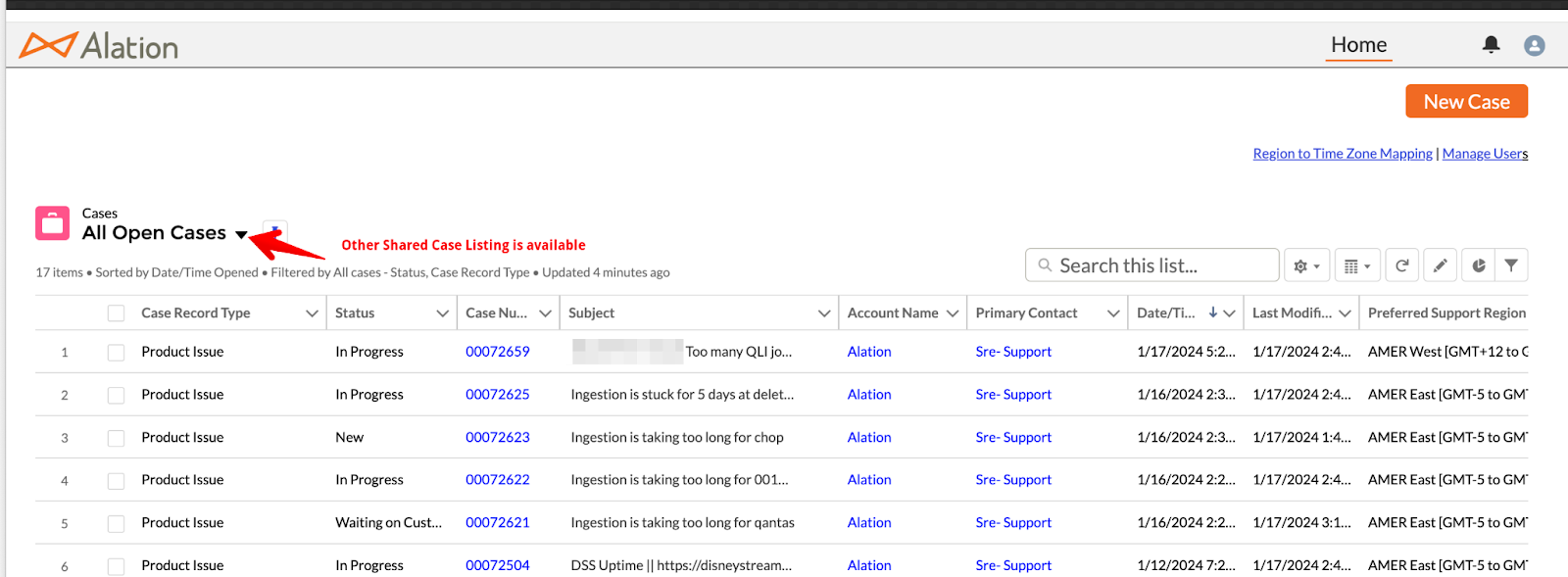
Task: Open the user profile avatar
Action: [1535, 45]
